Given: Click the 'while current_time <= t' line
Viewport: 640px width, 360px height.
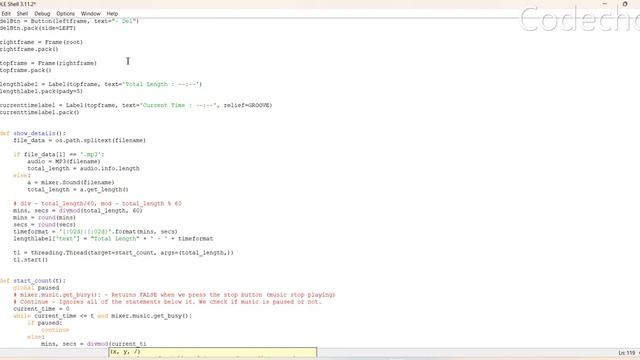Looking at the screenshot, I should 102,316.
